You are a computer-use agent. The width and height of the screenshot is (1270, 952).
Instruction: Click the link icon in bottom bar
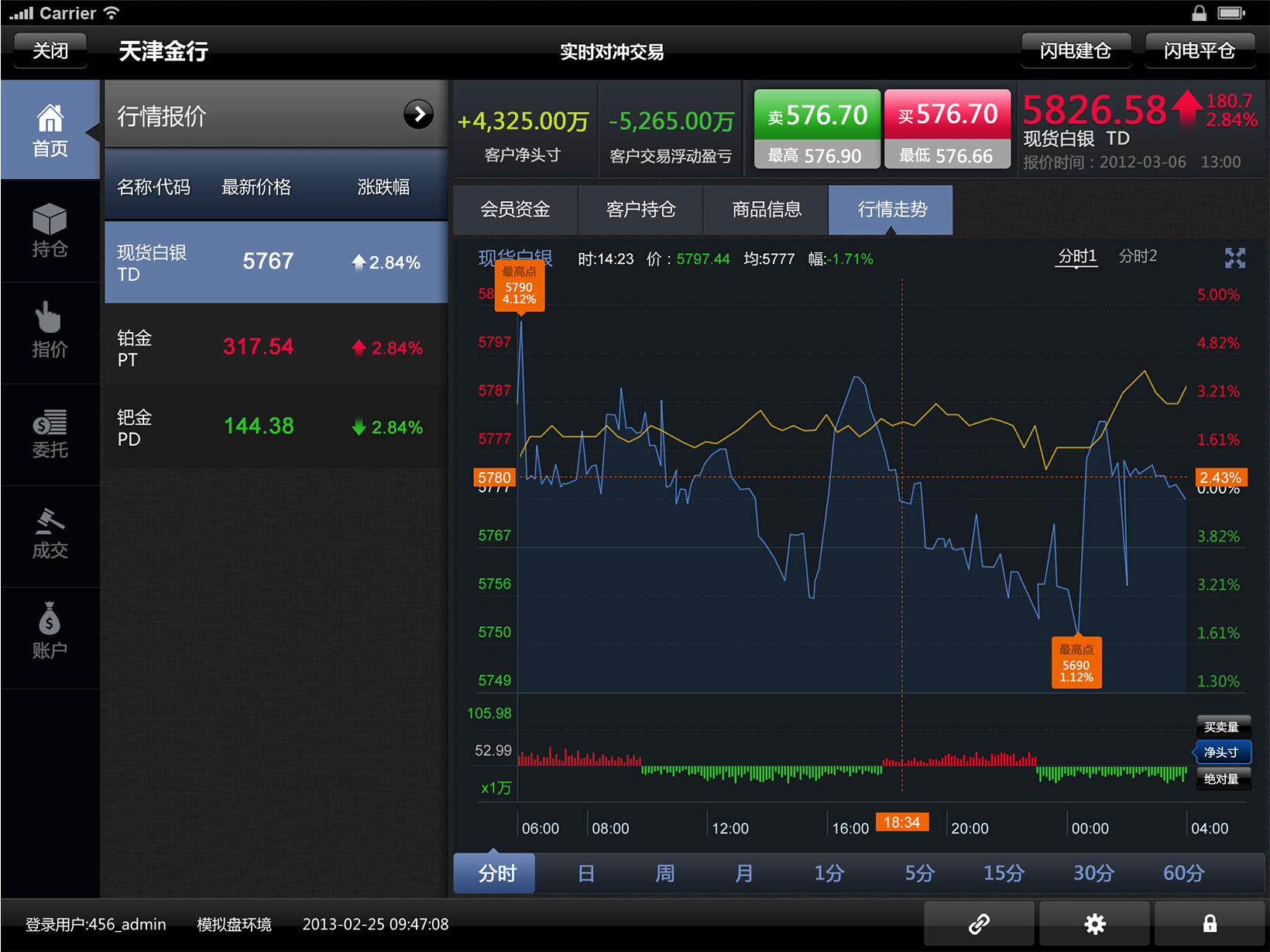click(x=979, y=923)
